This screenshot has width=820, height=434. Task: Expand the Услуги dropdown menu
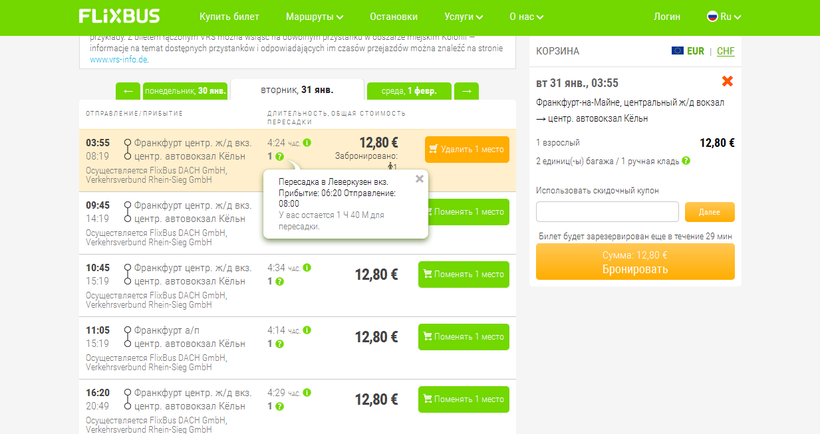(x=462, y=17)
